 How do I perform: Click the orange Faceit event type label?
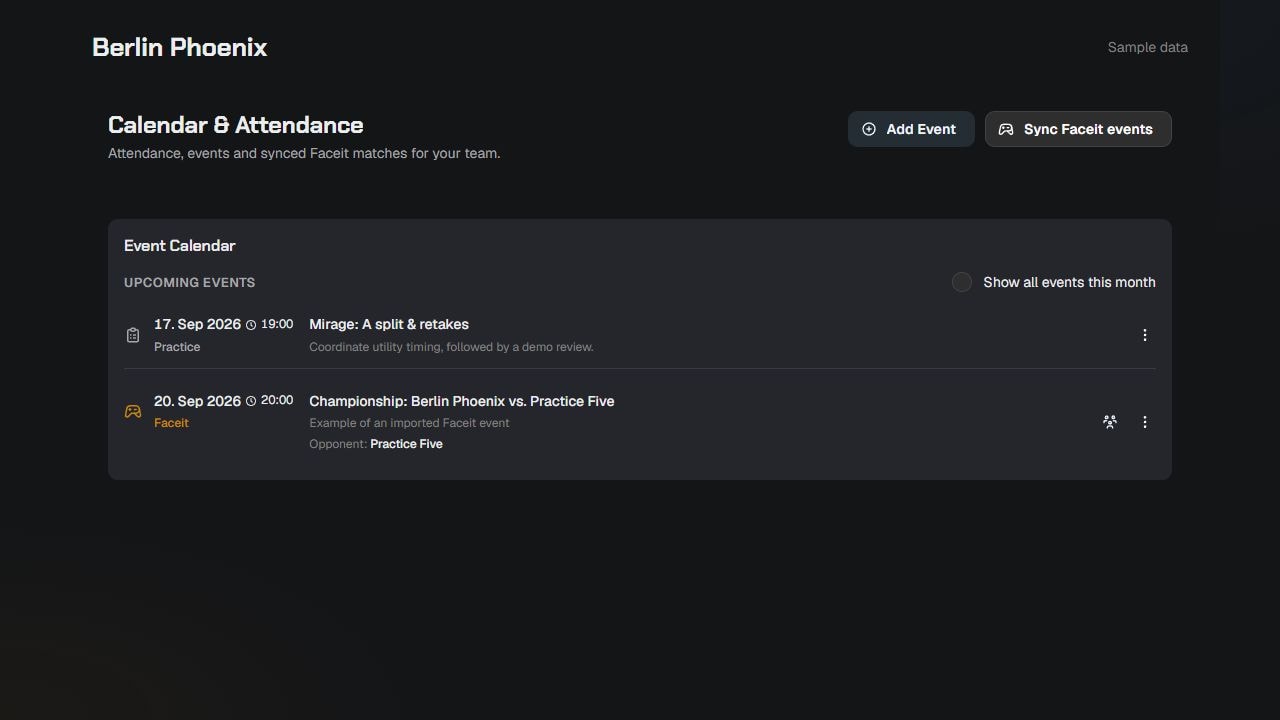tap(171, 423)
